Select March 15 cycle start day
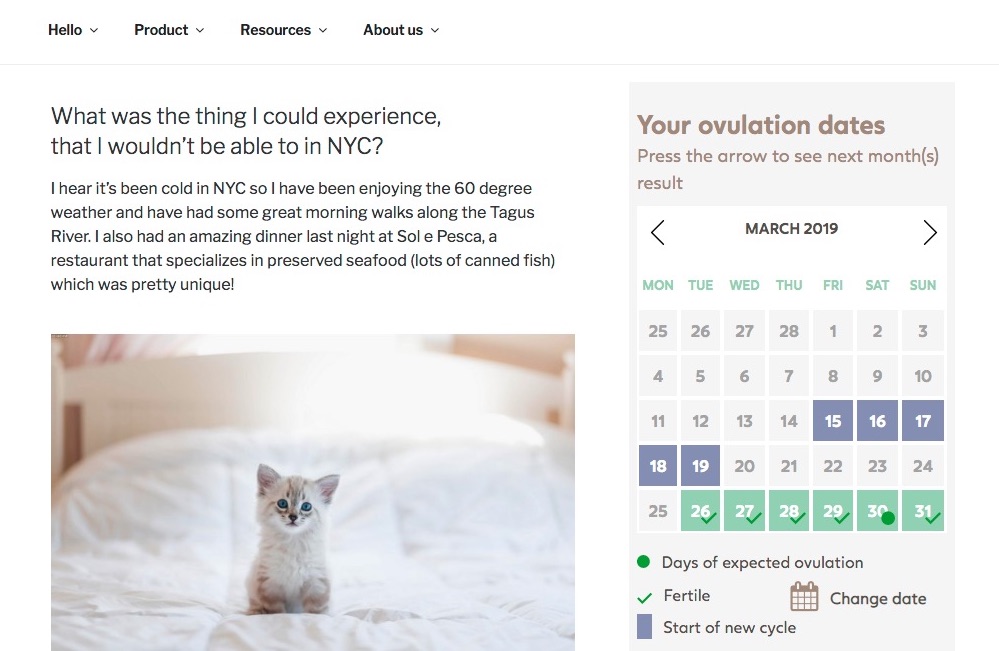 pyautogui.click(x=833, y=421)
